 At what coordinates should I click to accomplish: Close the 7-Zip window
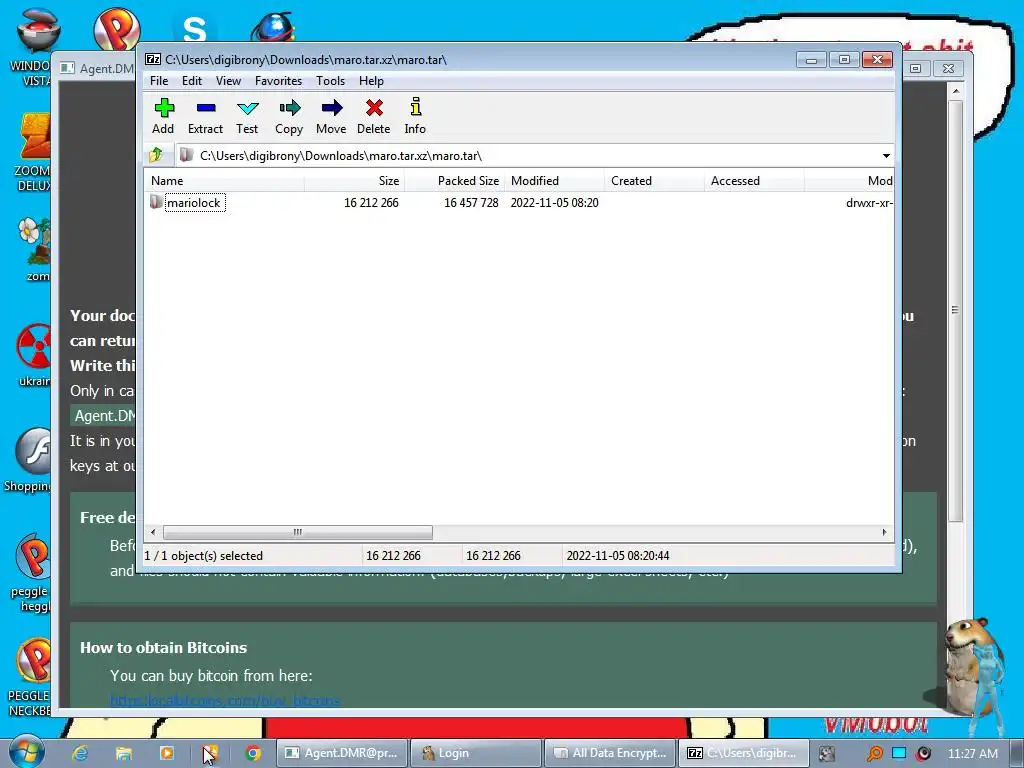(877, 60)
